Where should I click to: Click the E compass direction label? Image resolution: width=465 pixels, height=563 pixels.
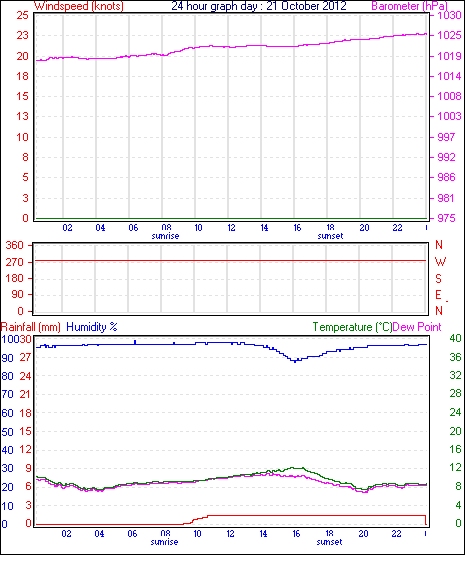(x=438, y=295)
